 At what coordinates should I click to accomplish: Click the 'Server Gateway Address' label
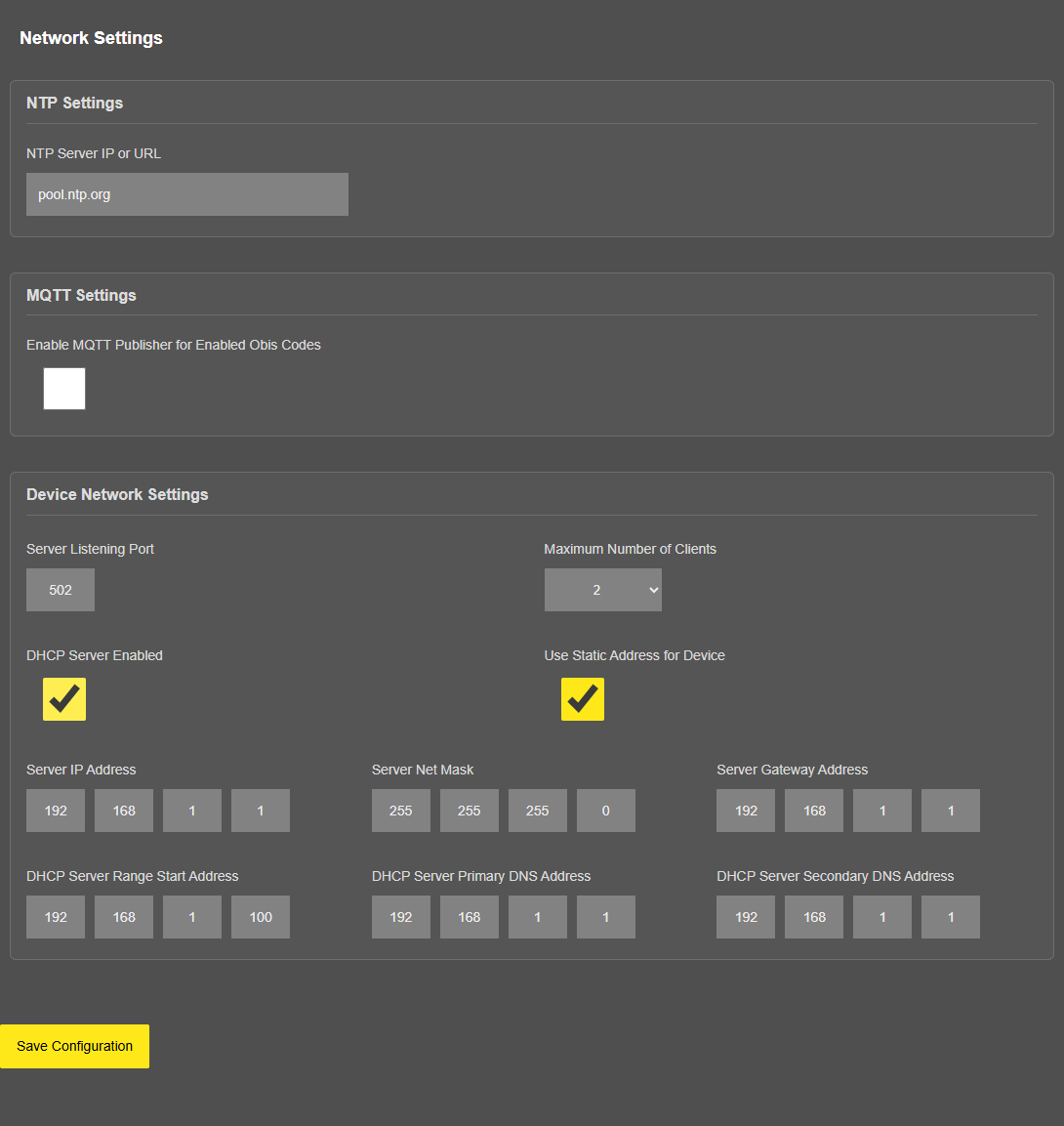pos(792,770)
